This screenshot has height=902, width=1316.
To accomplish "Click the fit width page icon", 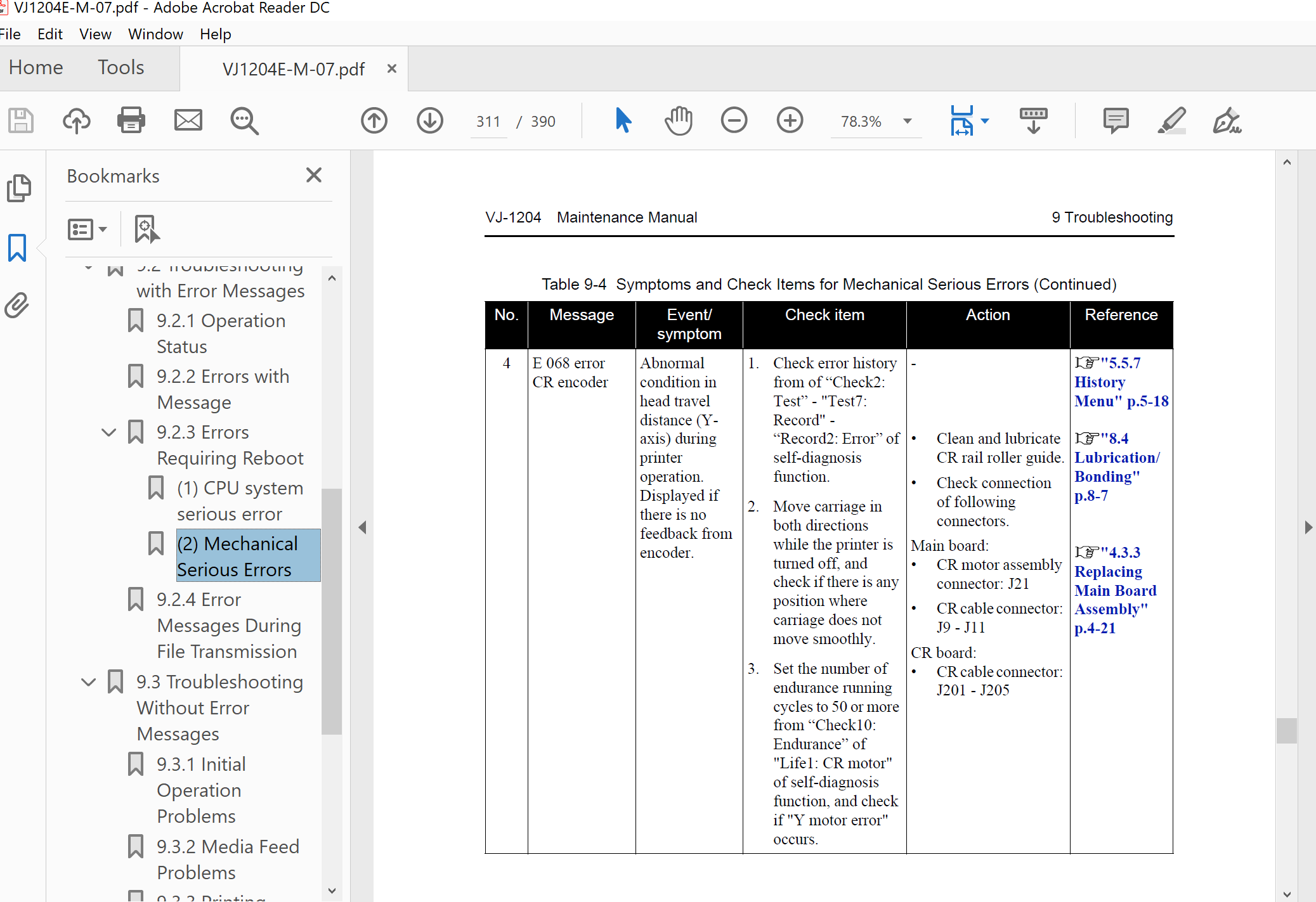I will tap(961, 120).
